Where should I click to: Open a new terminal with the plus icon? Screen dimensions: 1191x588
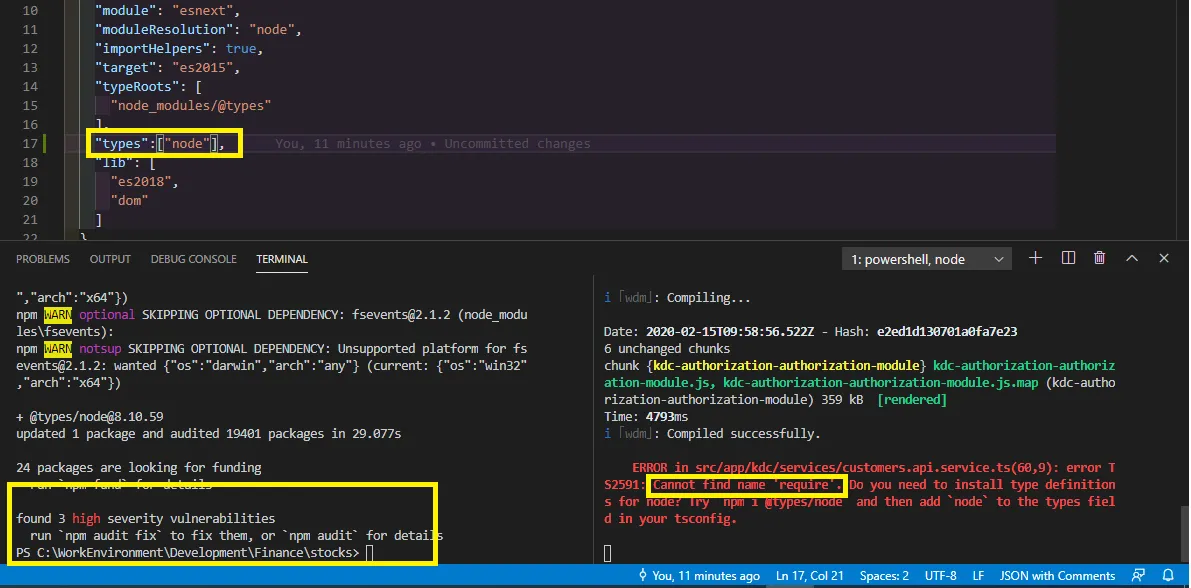pyautogui.click(x=1035, y=258)
